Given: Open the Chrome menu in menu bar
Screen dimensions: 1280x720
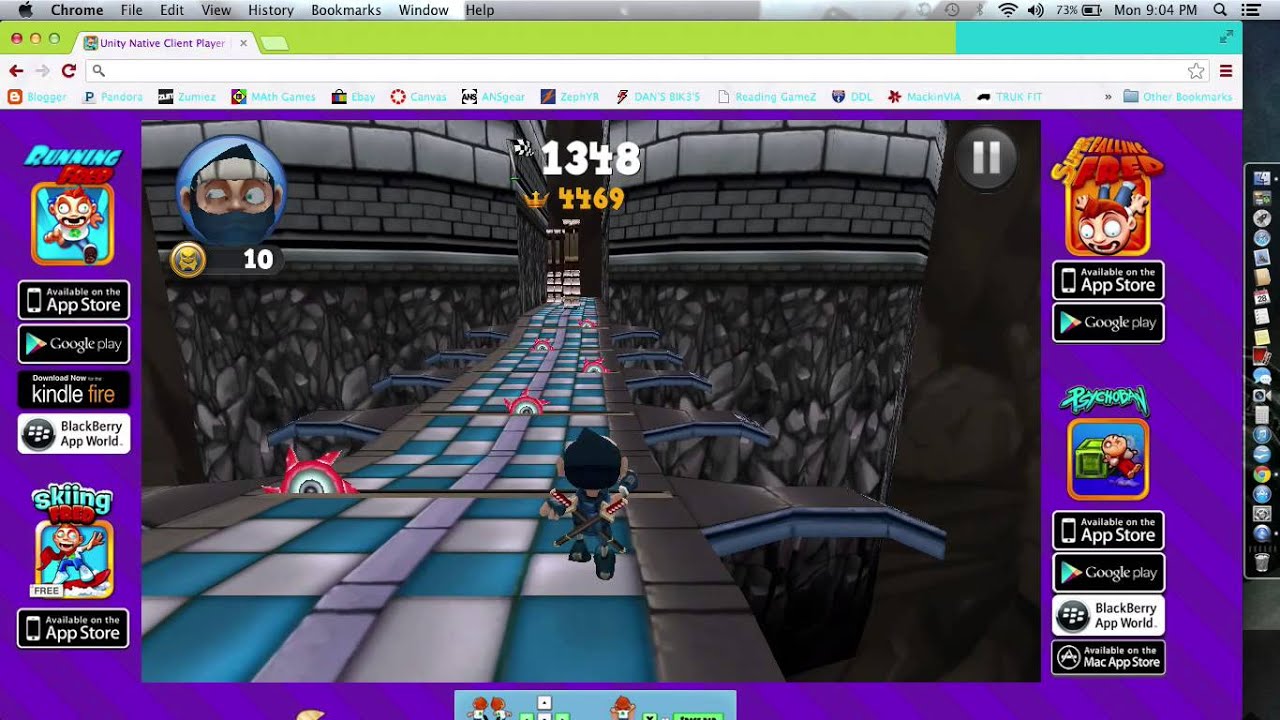Looking at the screenshot, I should [x=77, y=10].
